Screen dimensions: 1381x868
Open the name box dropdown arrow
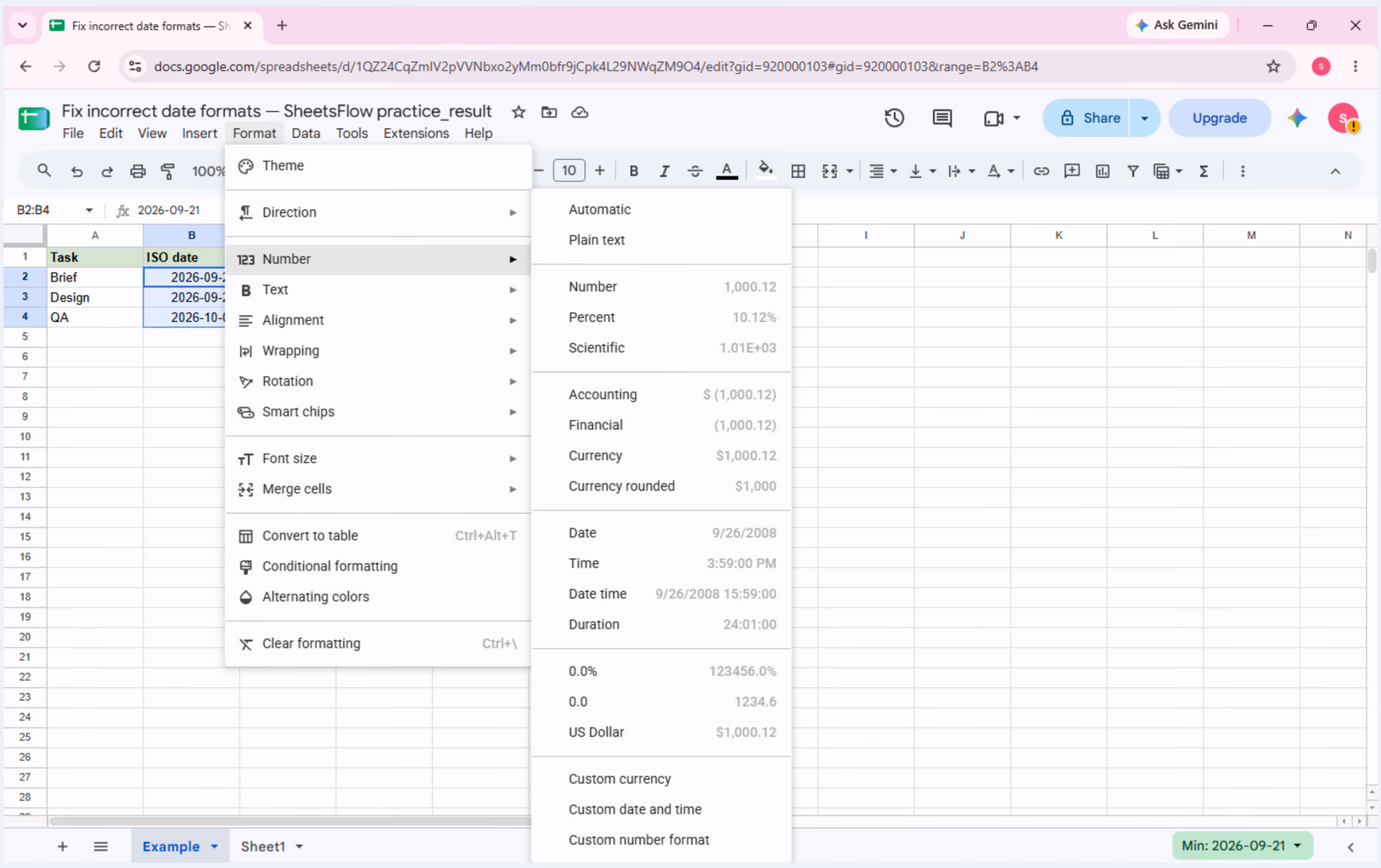(89, 210)
